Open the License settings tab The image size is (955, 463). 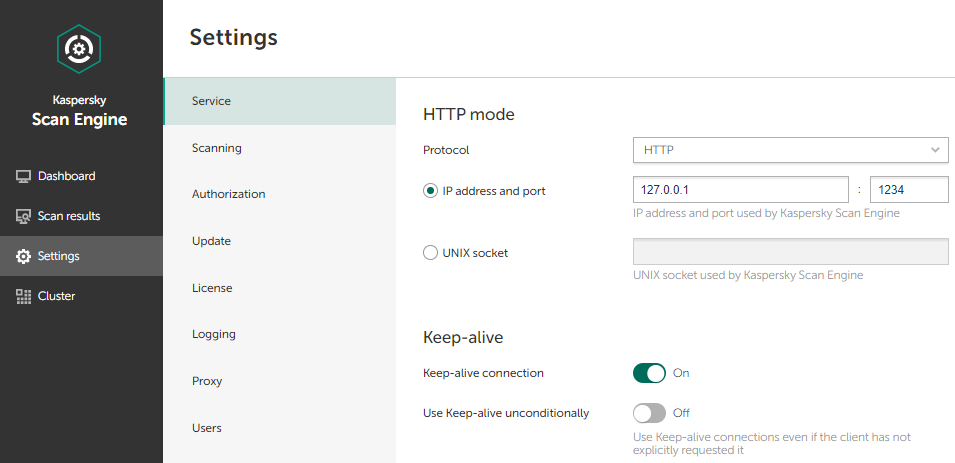point(212,288)
